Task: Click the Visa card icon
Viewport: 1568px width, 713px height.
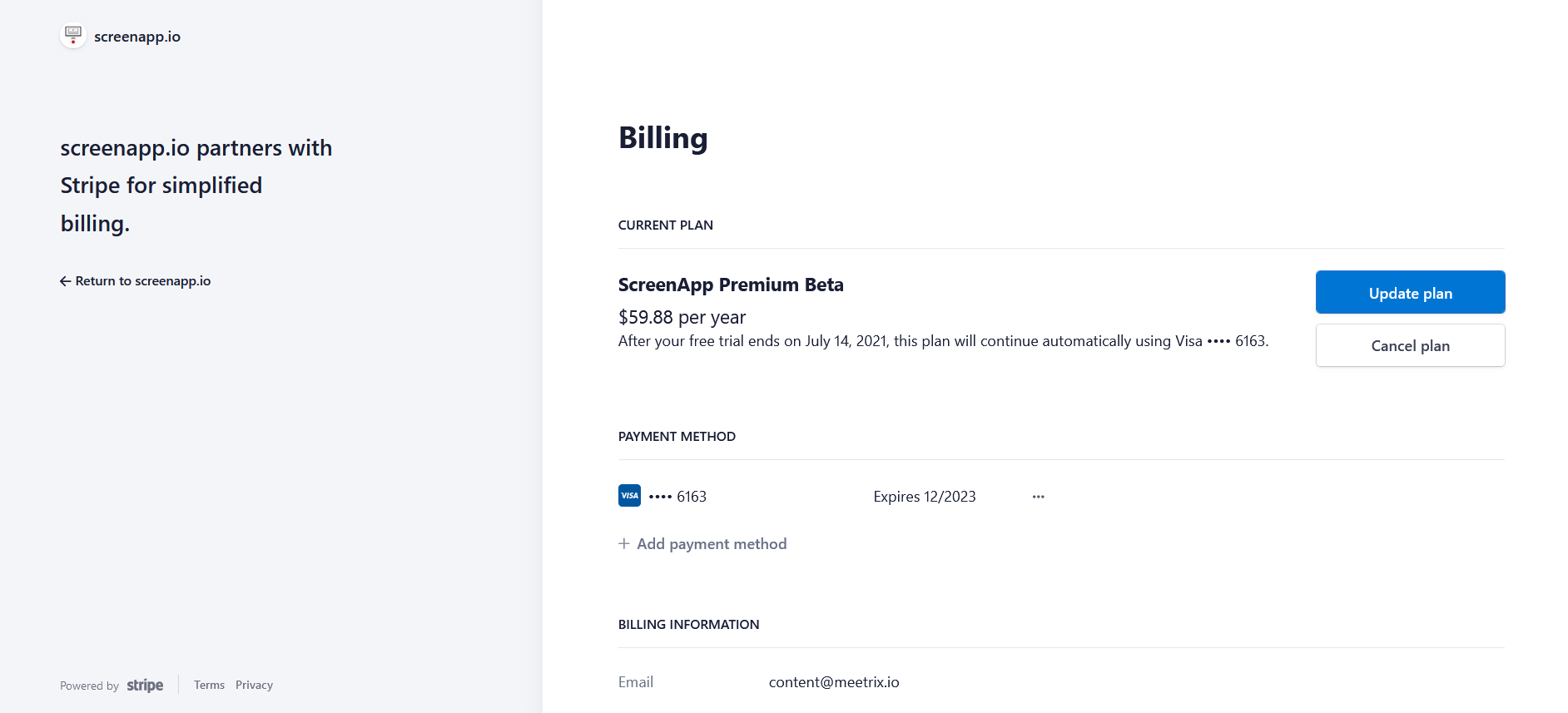Action: 629,496
